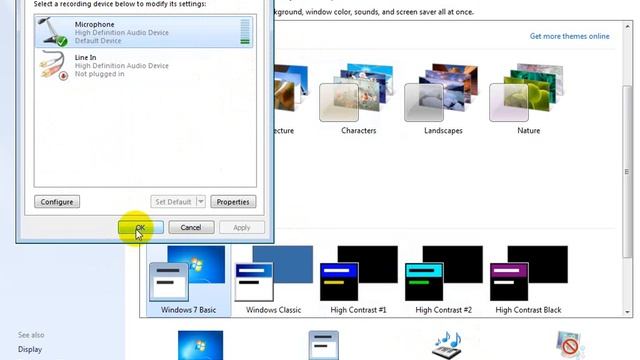
Task: Click 'Default Device' text under Microphone
Action: [98, 41]
